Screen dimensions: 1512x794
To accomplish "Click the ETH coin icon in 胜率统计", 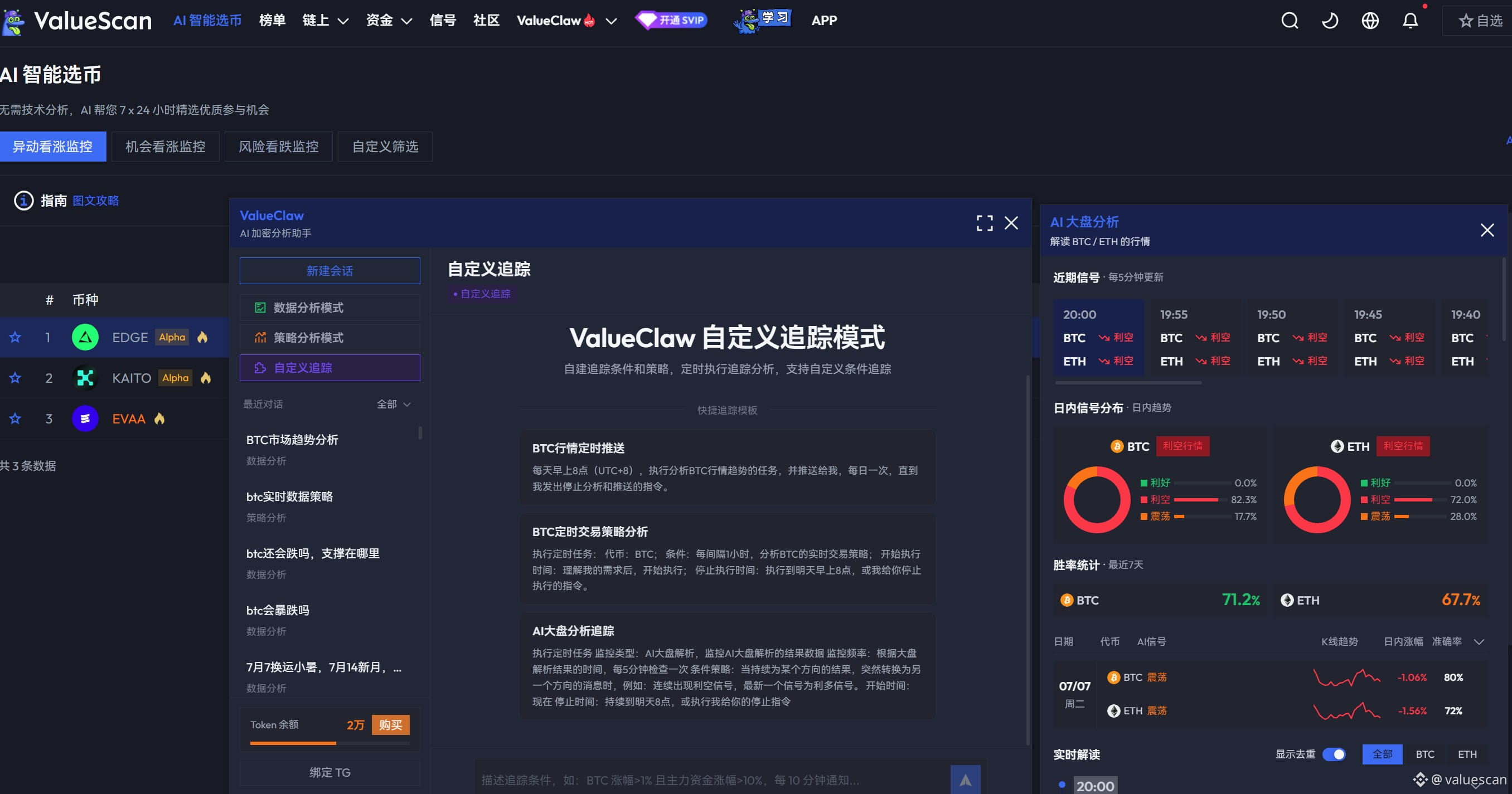I will click(1287, 600).
